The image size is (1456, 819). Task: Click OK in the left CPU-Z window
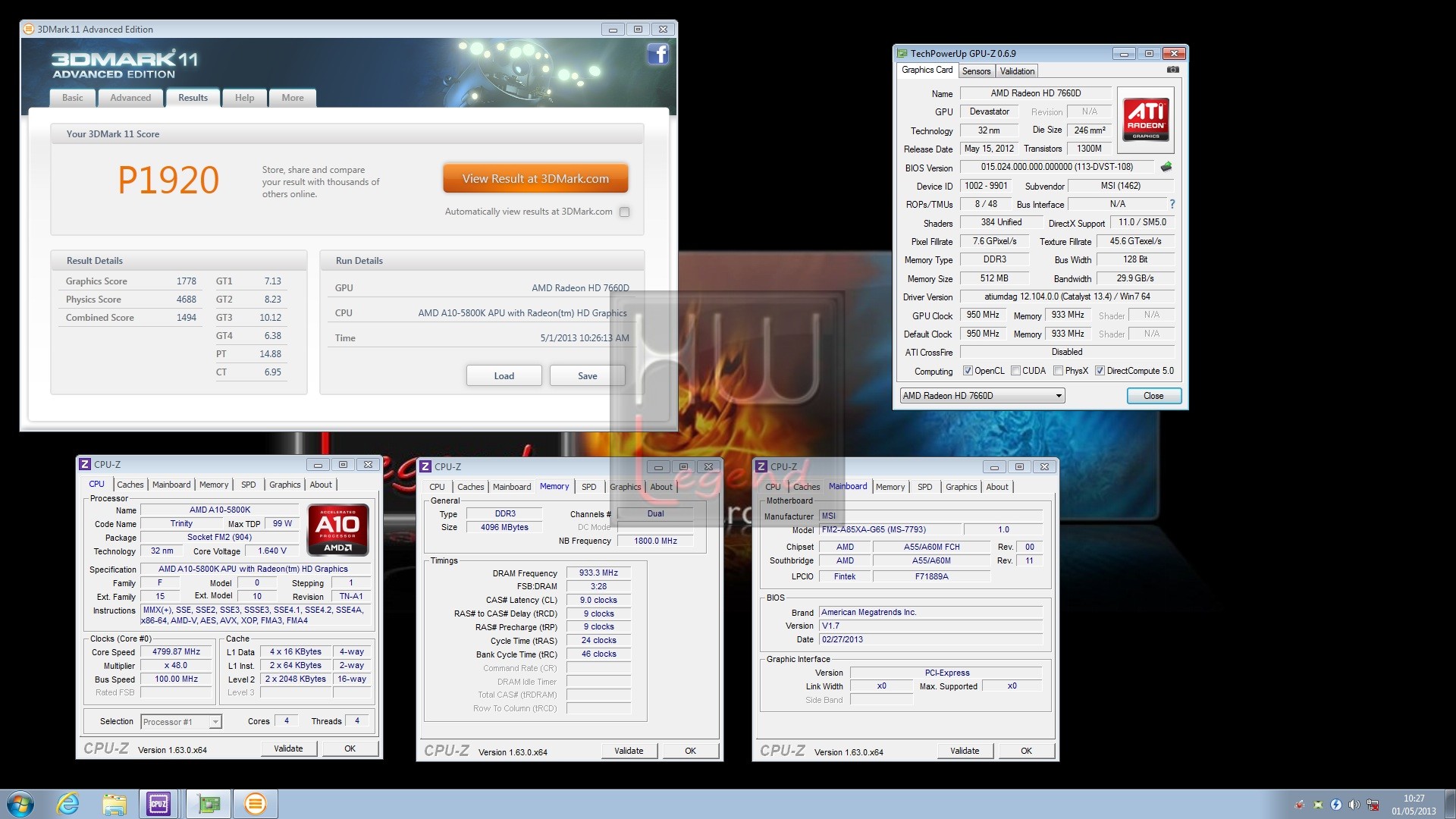pos(350,748)
